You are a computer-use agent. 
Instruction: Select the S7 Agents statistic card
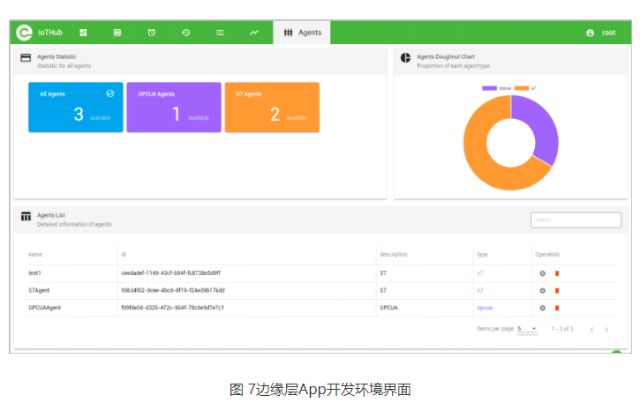click(x=271, y=107)
